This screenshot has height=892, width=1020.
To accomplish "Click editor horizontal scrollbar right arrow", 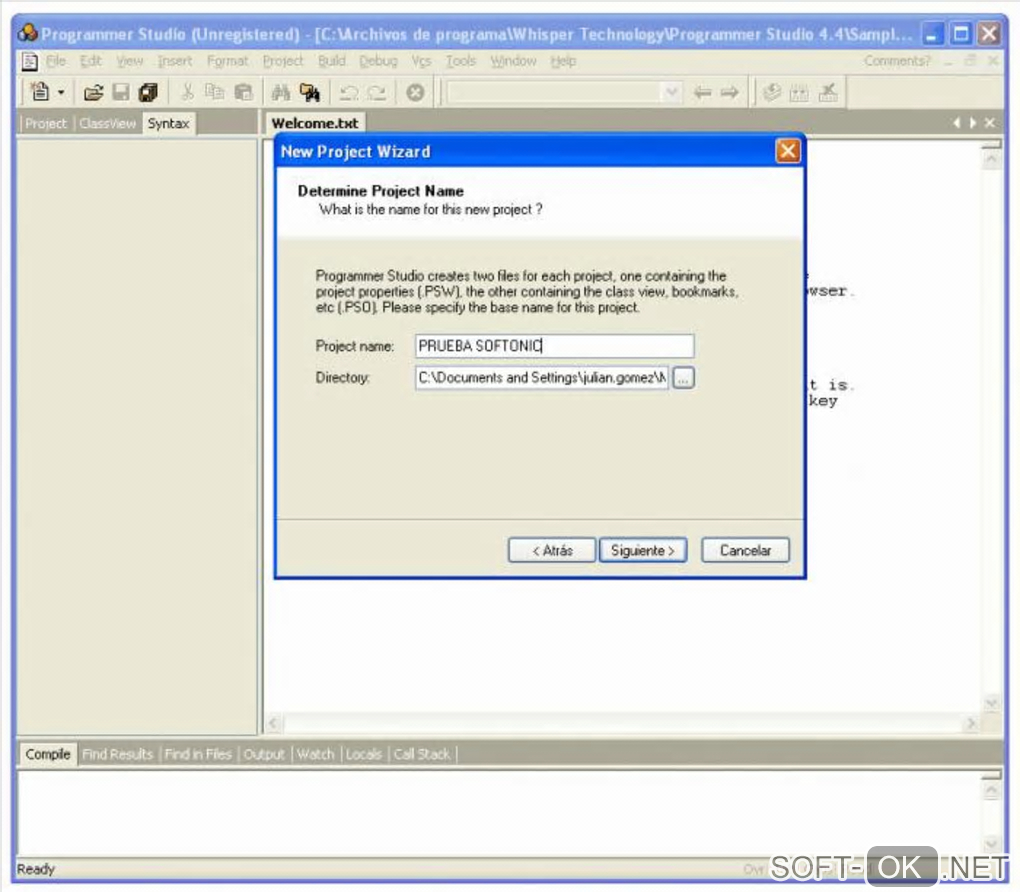I will 971,723.
